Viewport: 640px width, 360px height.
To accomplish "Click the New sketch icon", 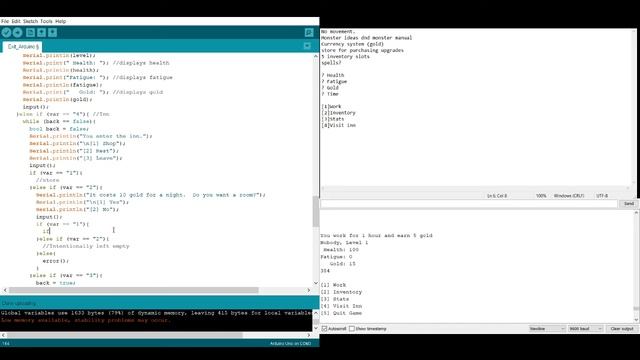I will pyautogui.click(x=30, y=33).
